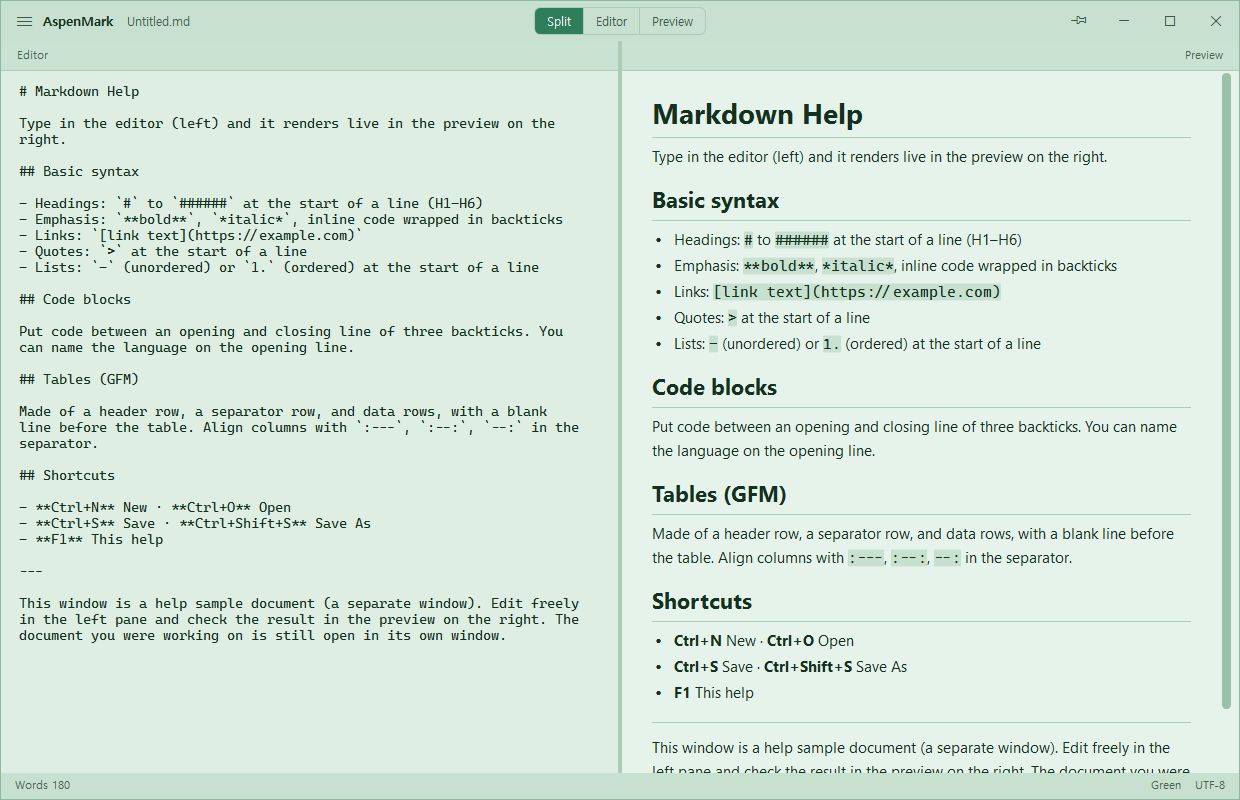This screenshot has width=1240, height=800.
Task: Place cursor on '## Basic syntax' editor line
Action: 79,172
